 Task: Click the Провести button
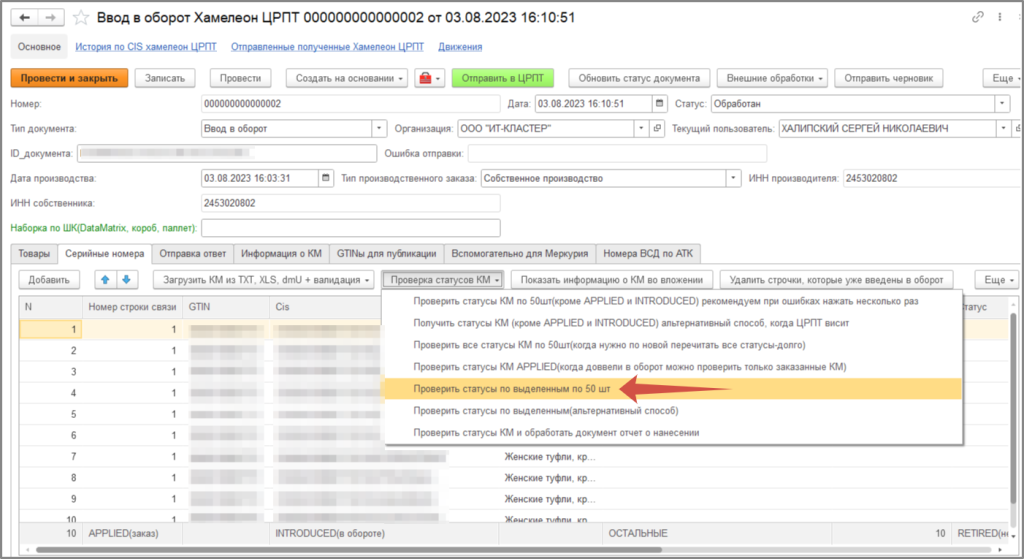click(x=240, y=78)
